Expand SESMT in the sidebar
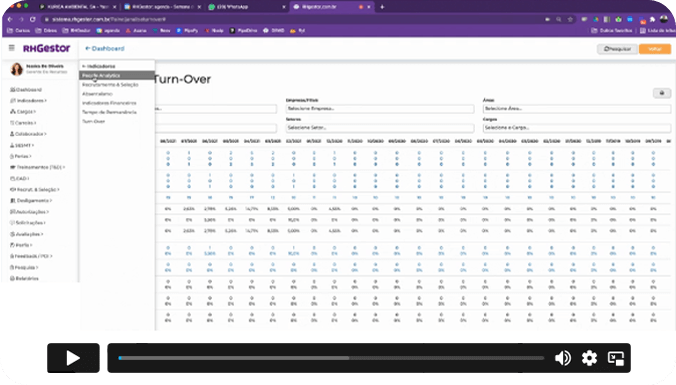Viewport: 676px width, 385px height. (22, 145)
